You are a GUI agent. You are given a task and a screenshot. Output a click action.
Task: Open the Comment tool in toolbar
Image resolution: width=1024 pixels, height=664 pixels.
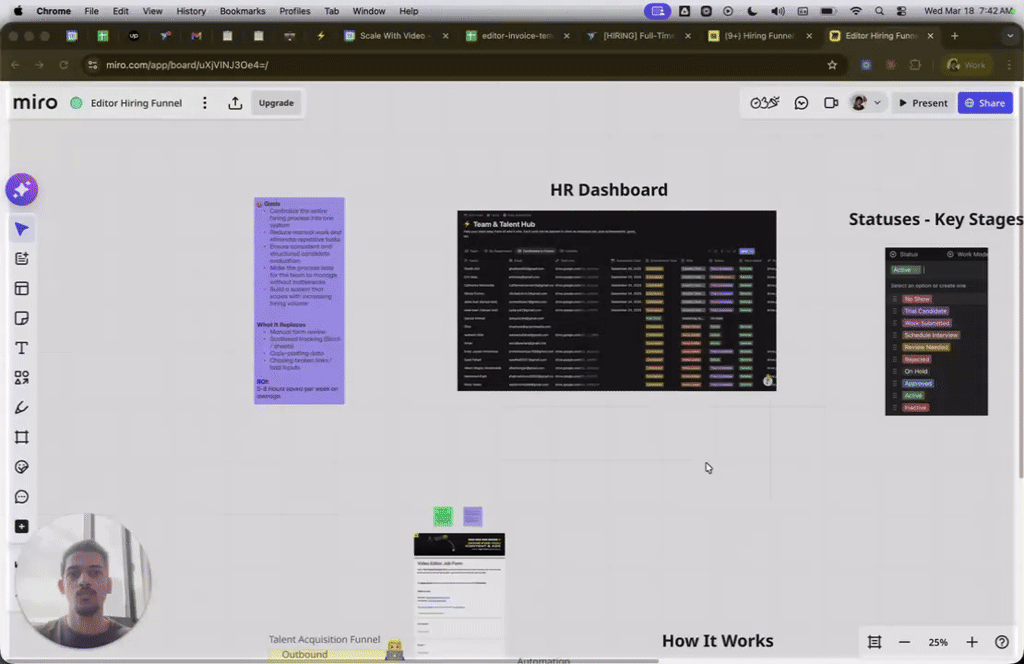click(x=22, y=497)
